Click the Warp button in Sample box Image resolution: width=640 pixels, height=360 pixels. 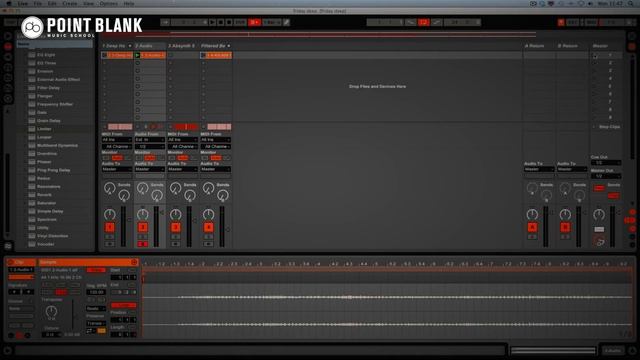pyautogui.click(x=96, y=270)
